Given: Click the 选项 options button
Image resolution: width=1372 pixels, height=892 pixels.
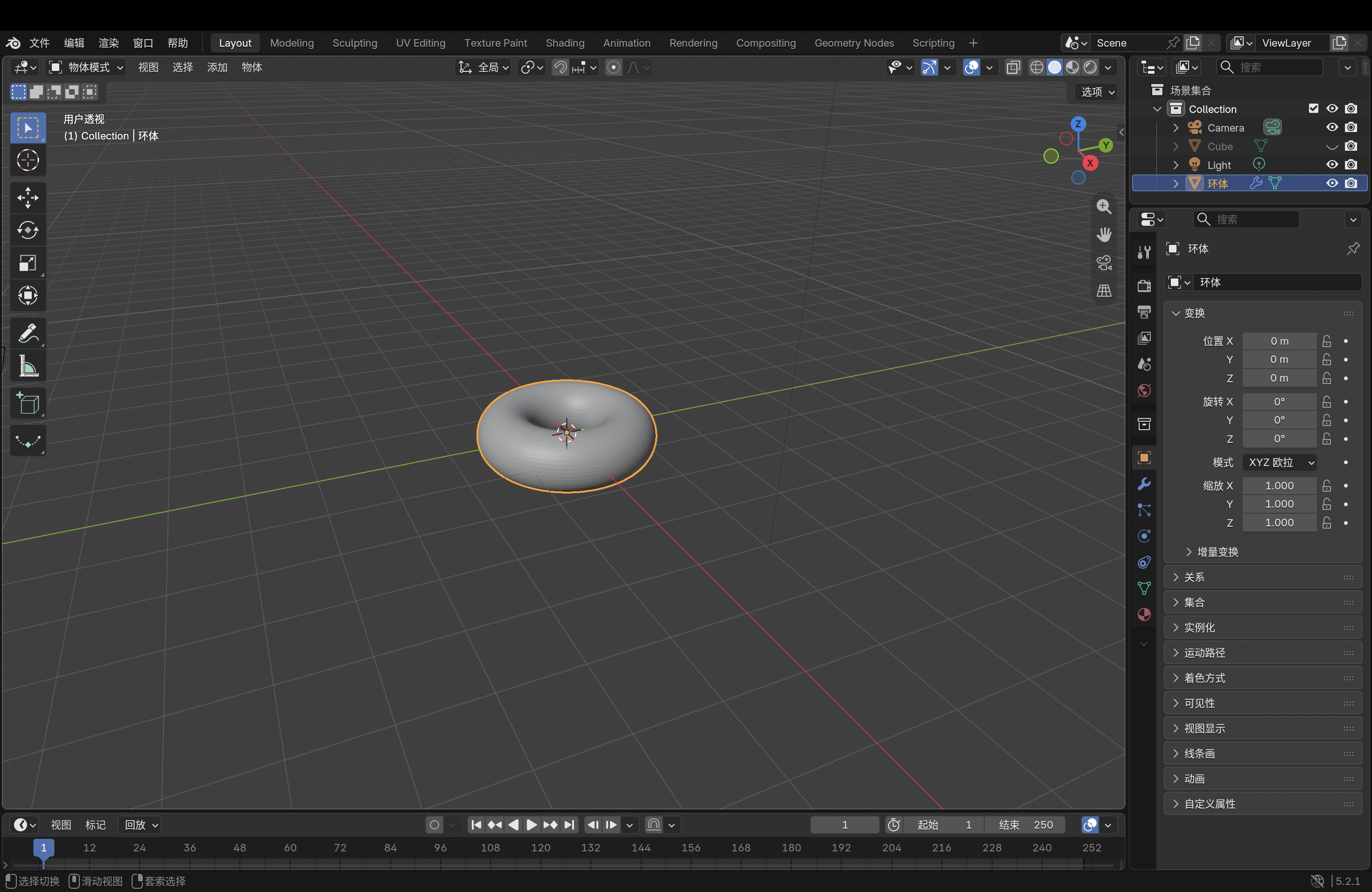Looking at the screenshot, I should point(1097,91).
